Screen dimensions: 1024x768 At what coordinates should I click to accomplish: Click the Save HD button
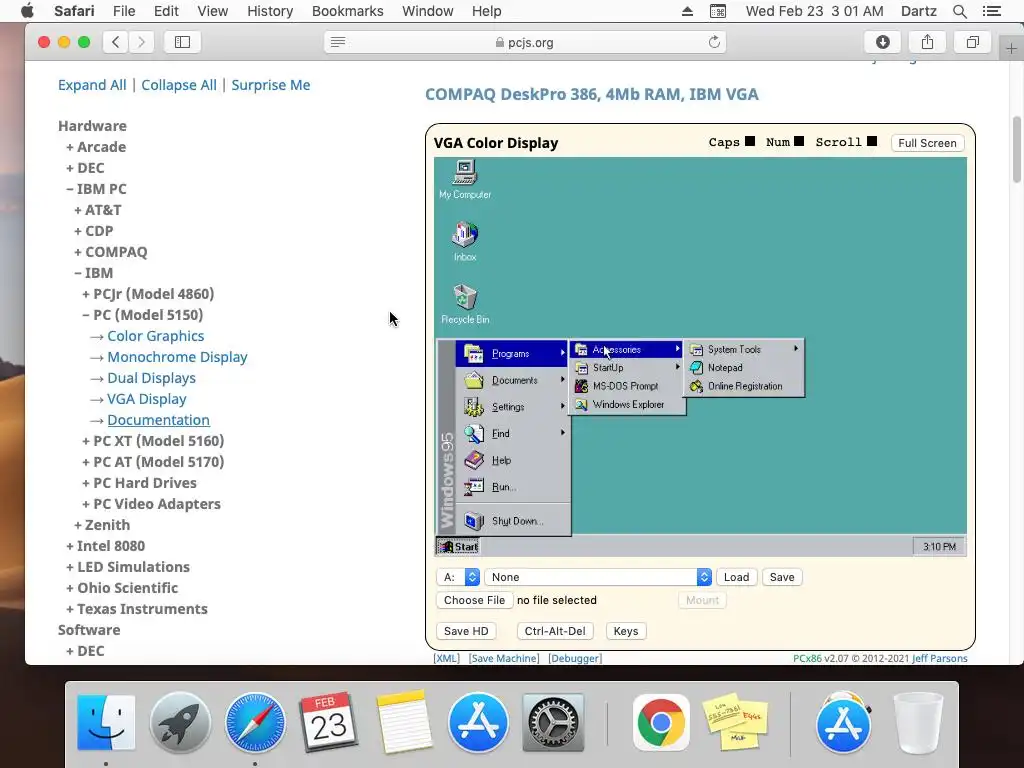[x=466, y=631]
